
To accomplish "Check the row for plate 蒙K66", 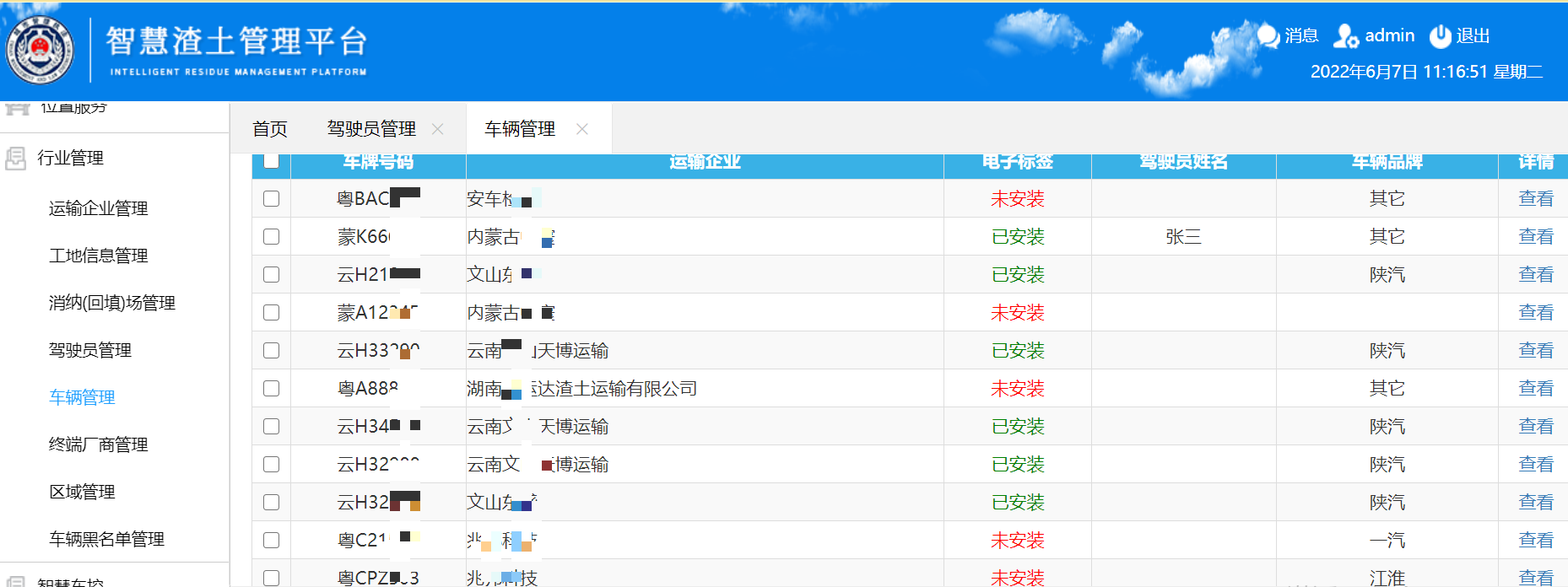I will tap(271, 237).
